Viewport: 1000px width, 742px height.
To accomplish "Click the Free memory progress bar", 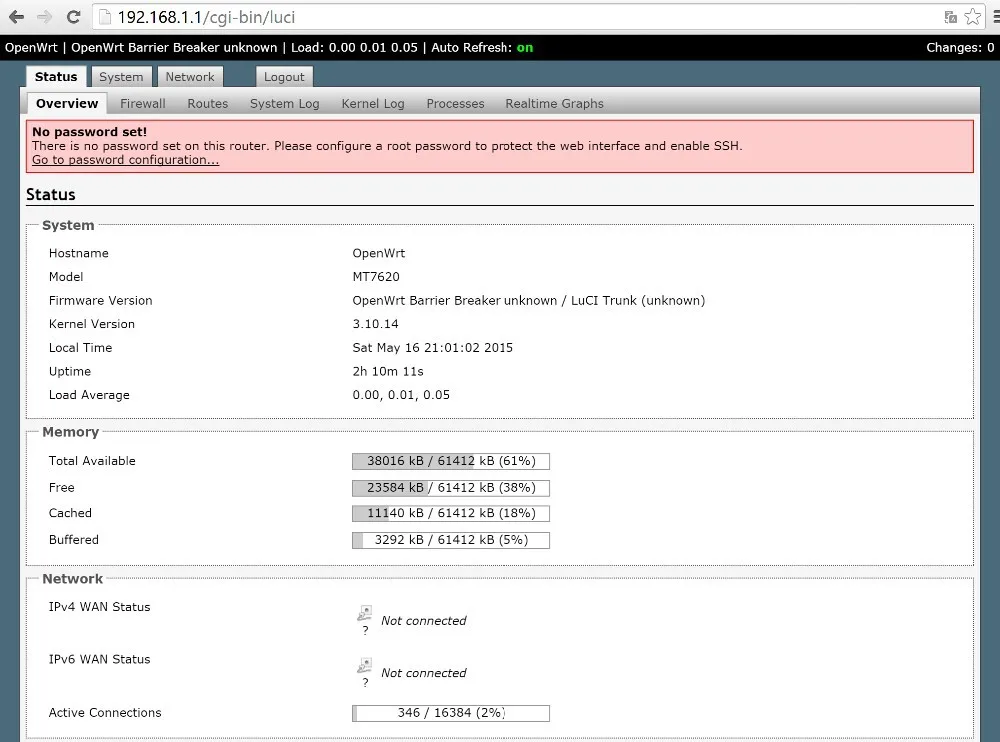I will [451, 488].
